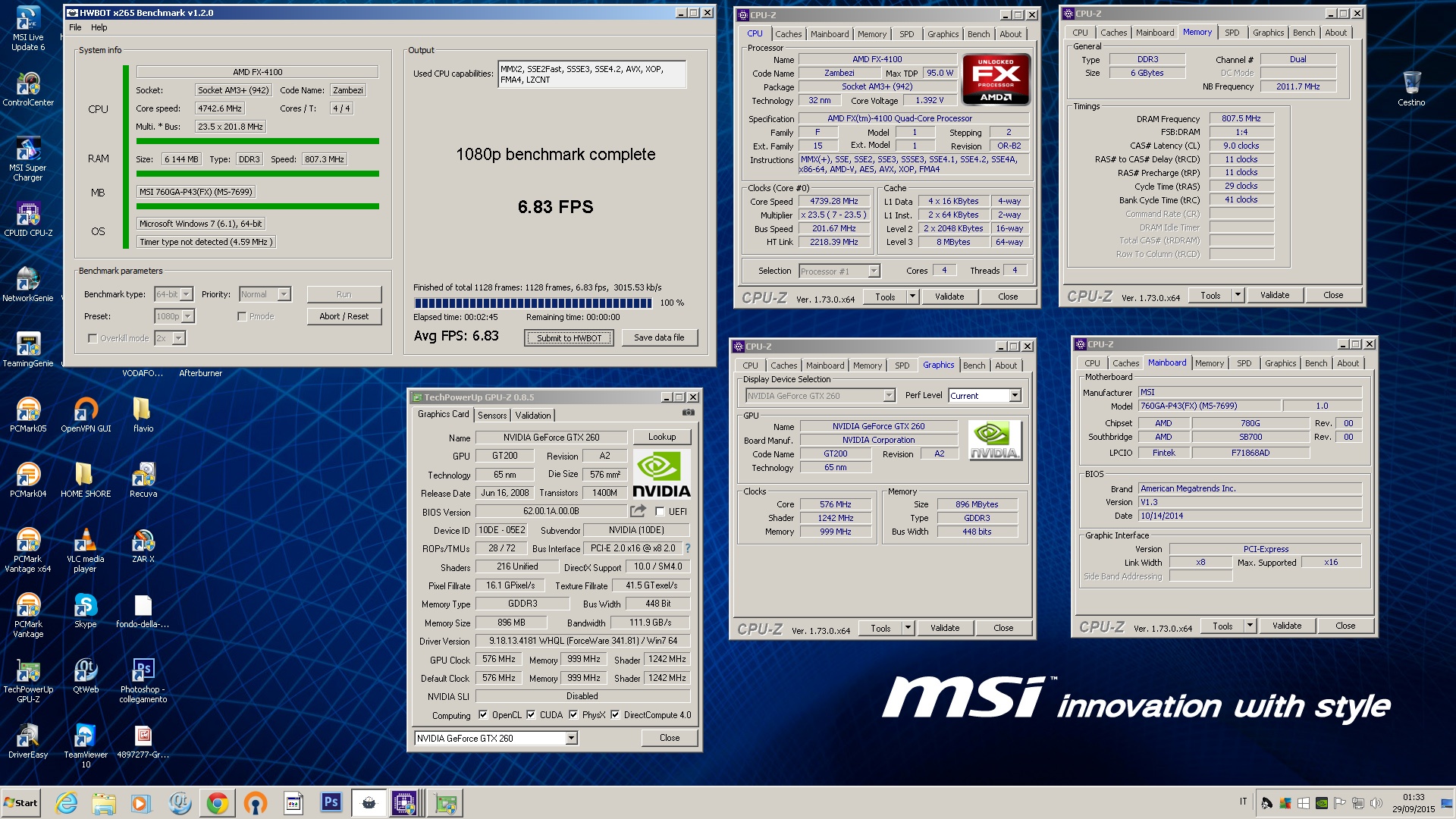Open Internet Explorer from taskbar
1456x819 pixels.
67,803
